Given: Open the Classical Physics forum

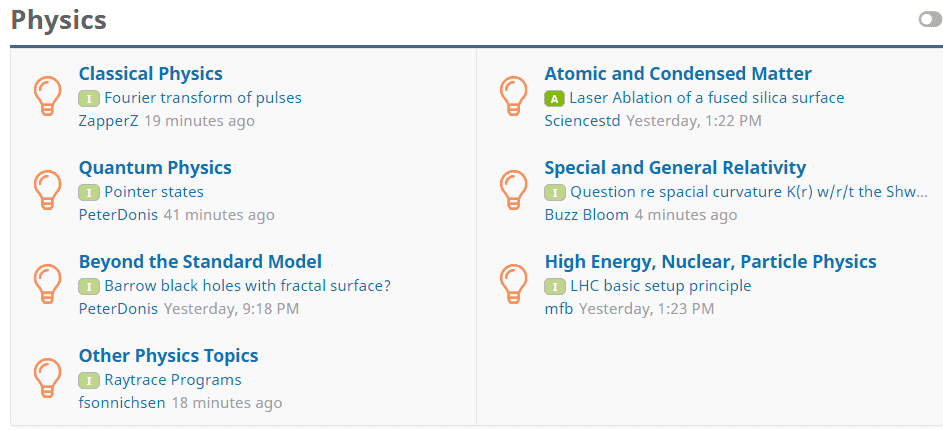Looking at the screenshot, I should 150,73.
